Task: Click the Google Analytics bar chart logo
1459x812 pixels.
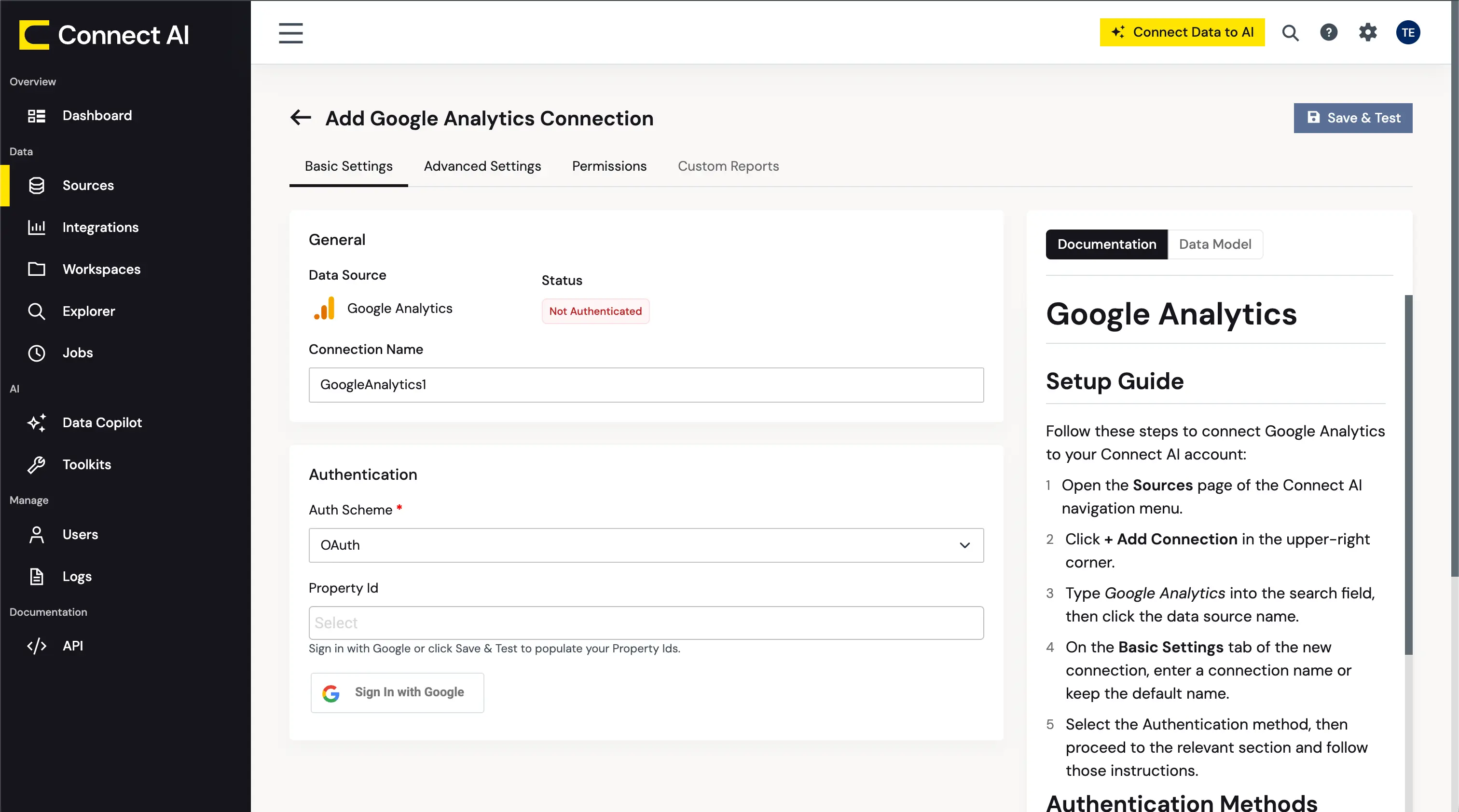Action: coord(325,309)
